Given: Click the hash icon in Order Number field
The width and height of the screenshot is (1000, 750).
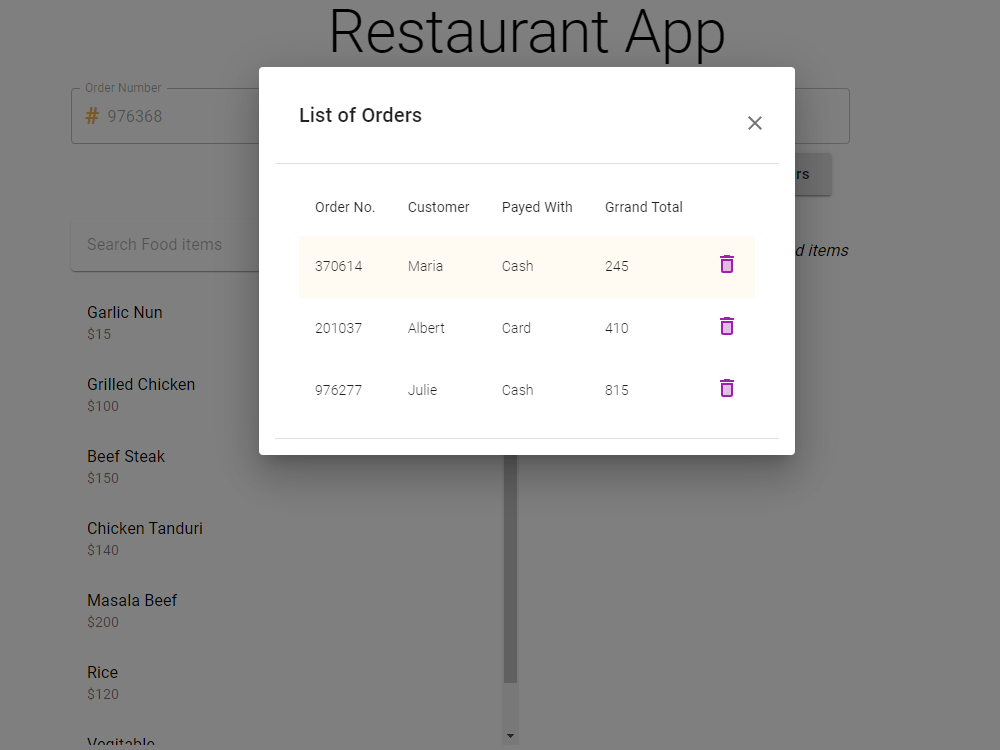Looking at the screenshot, I should coord(90,116).
